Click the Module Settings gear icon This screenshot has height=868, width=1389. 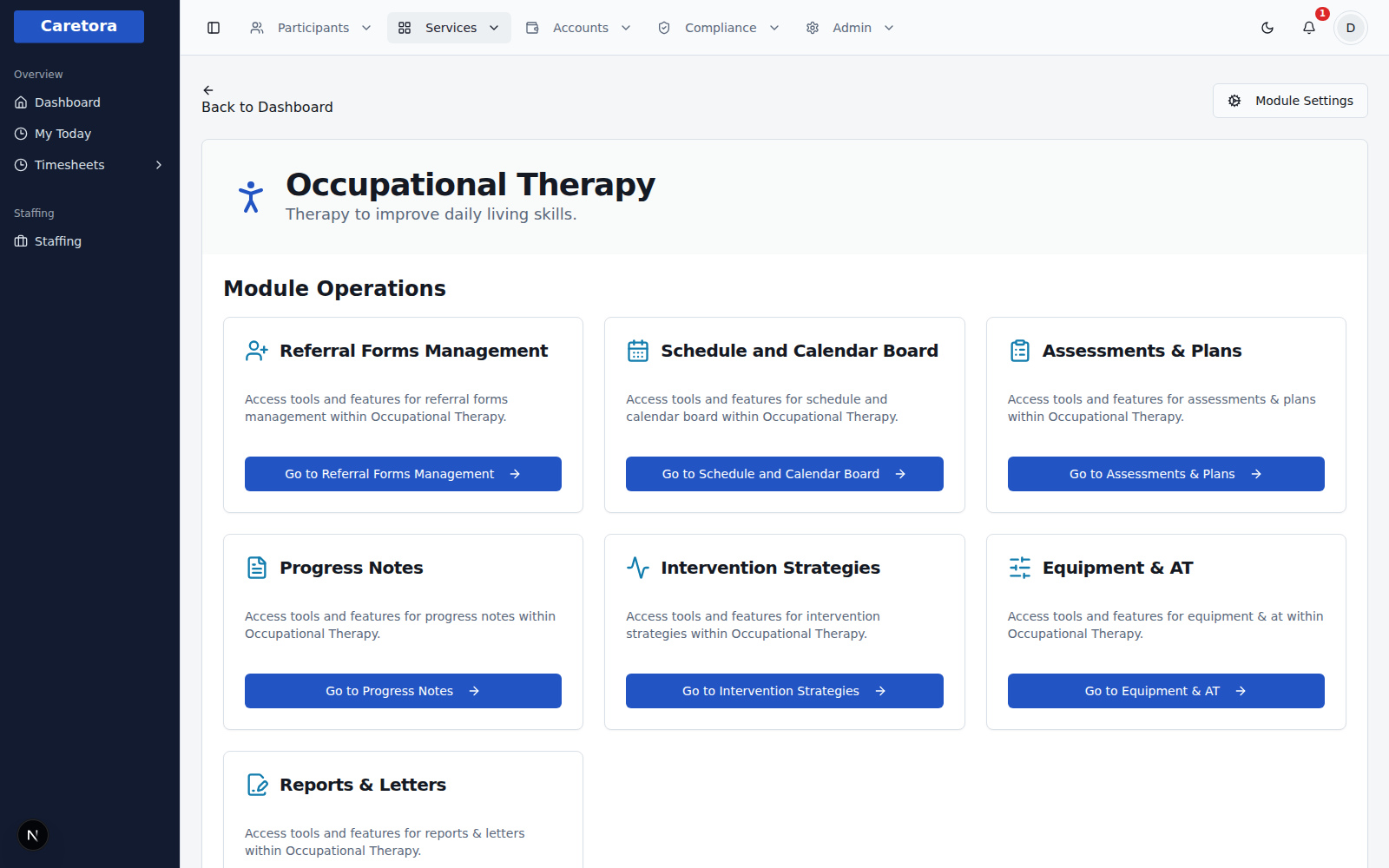1234,101
